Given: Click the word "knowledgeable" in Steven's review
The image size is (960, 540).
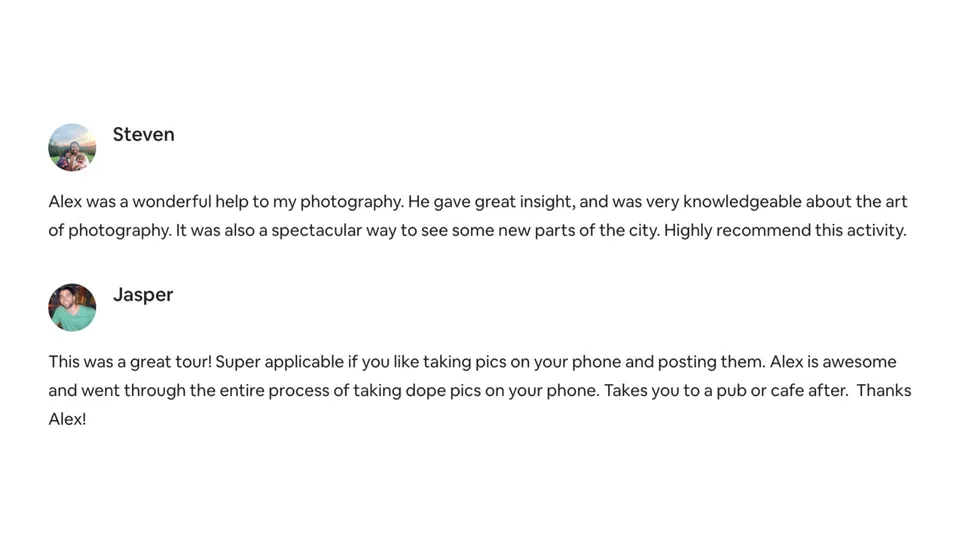Looking at the screenshot, I should coord(742,201).
